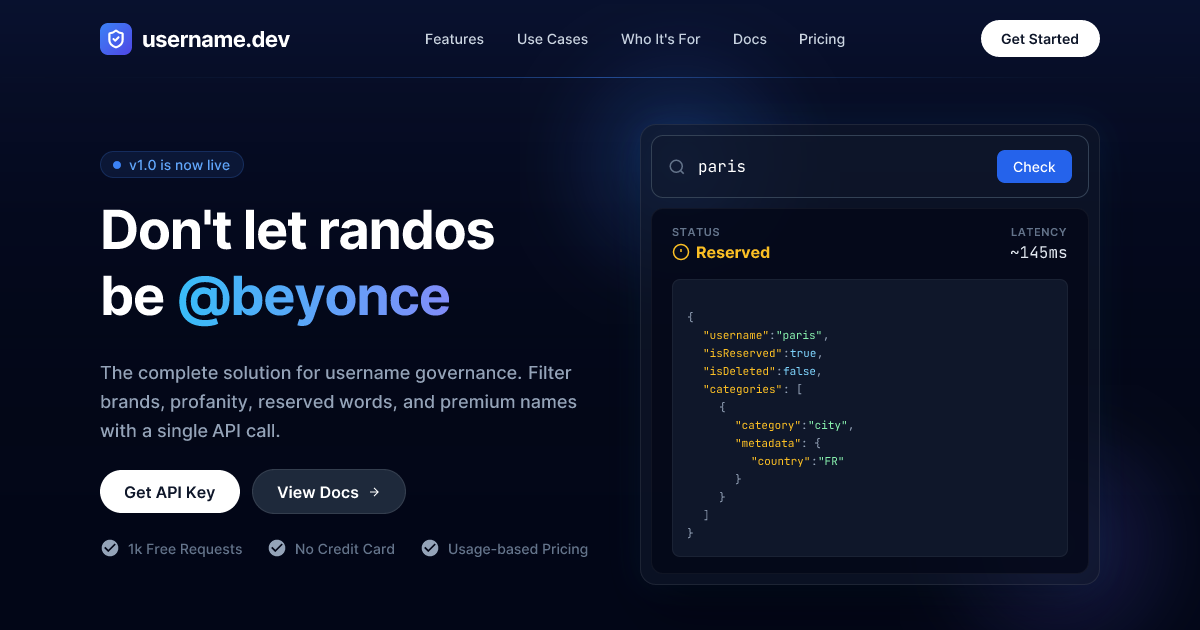
Task: Click the 1k Free Requests checkmark icon
Action: click(110, 548)
